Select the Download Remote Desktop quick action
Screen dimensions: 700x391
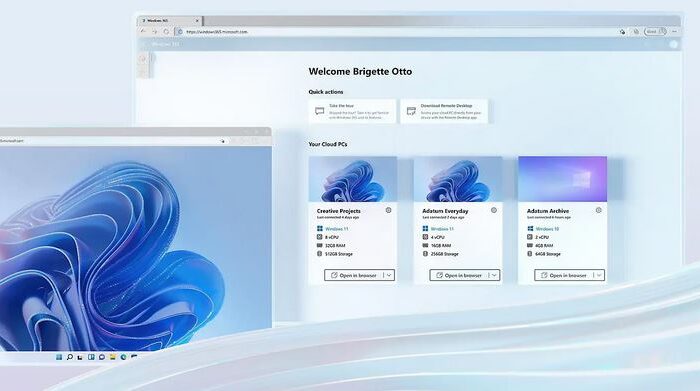click(444, 111)
